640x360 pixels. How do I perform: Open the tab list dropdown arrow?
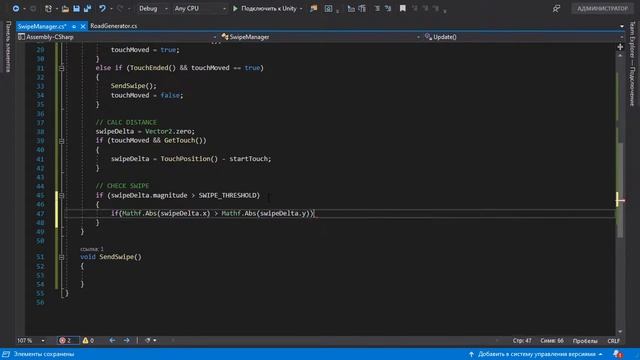(x=622, y=26)
